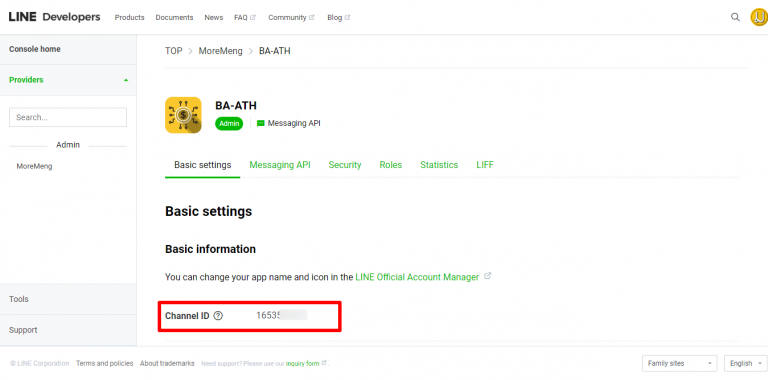Viewport: 768px width, 380px height.
Task: Click the BA-ATH channel icon
Action: (183, 115)
